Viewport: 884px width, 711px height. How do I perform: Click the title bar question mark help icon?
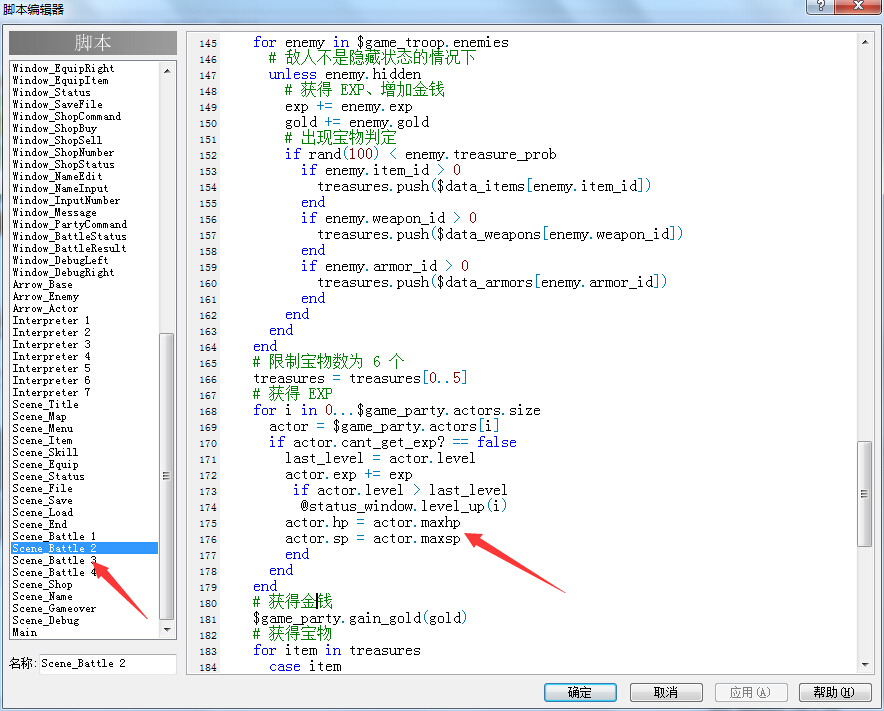(820, 6)
